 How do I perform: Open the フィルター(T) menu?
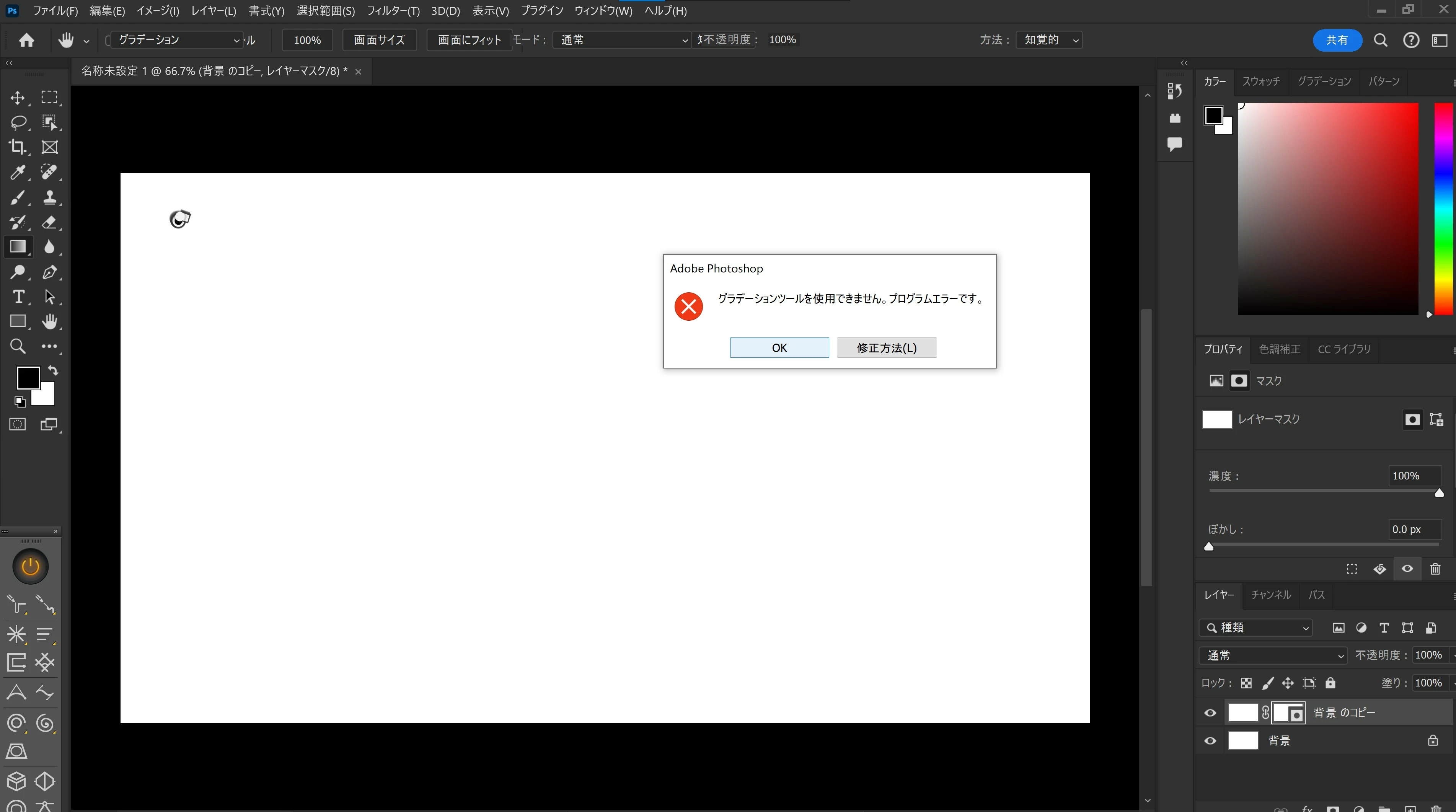click(x=393, y=11)
